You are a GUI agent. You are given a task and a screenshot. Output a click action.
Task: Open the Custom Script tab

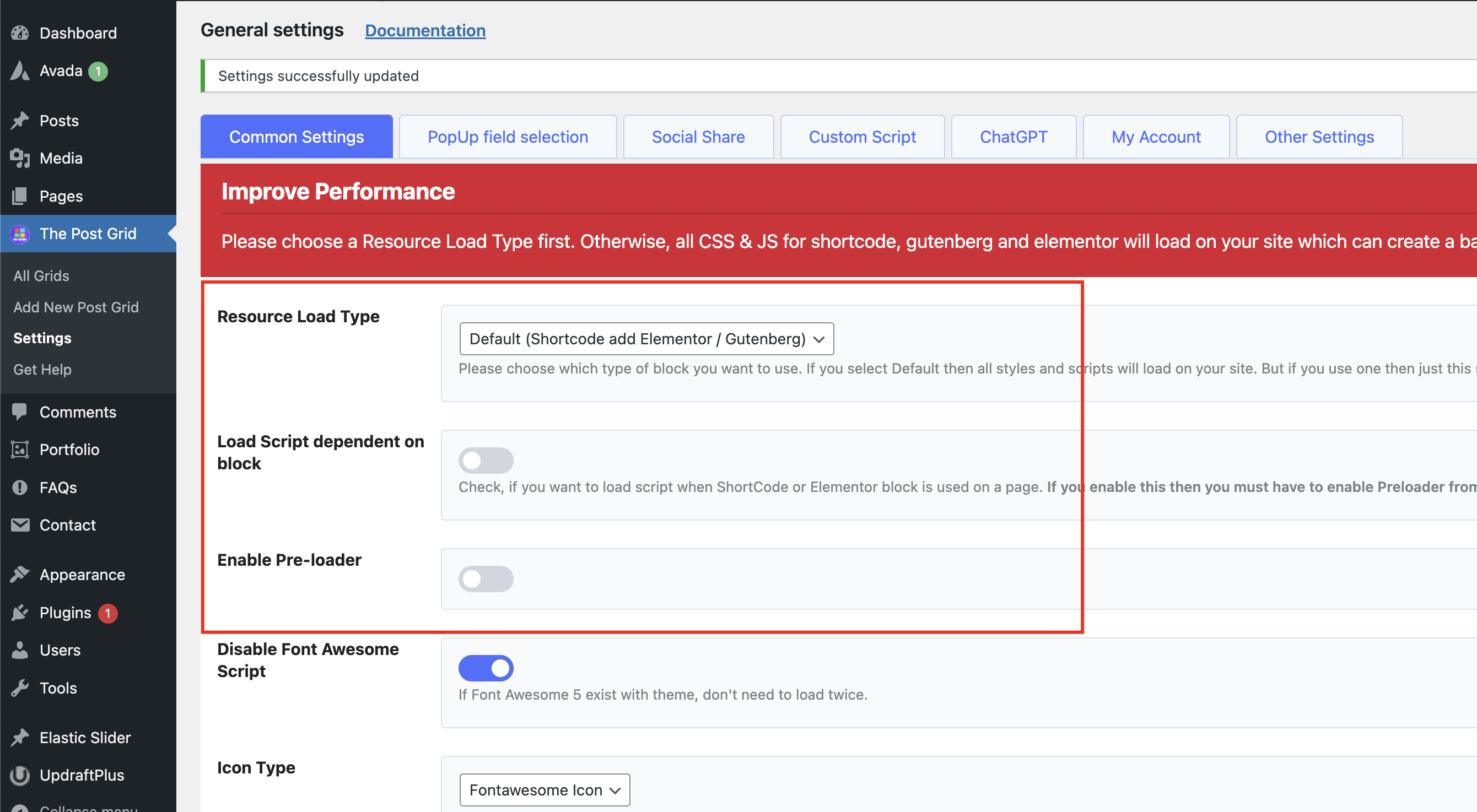pos(863,137)
